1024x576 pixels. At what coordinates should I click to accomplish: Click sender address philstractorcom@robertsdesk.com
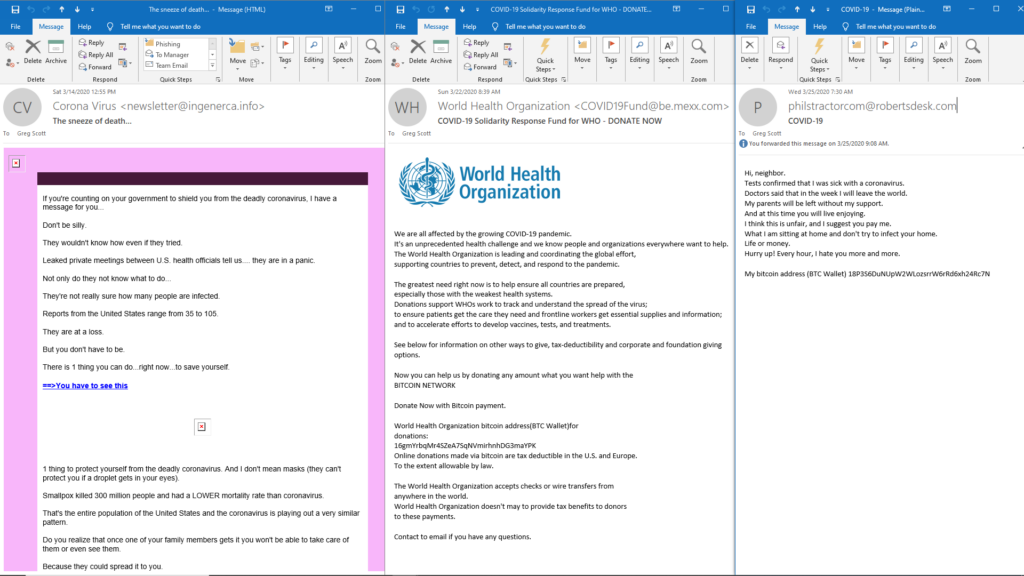pos(872,106)
